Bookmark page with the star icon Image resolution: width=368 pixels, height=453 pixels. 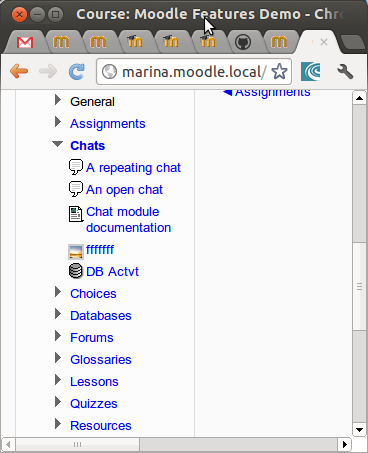tap(279, 71)
